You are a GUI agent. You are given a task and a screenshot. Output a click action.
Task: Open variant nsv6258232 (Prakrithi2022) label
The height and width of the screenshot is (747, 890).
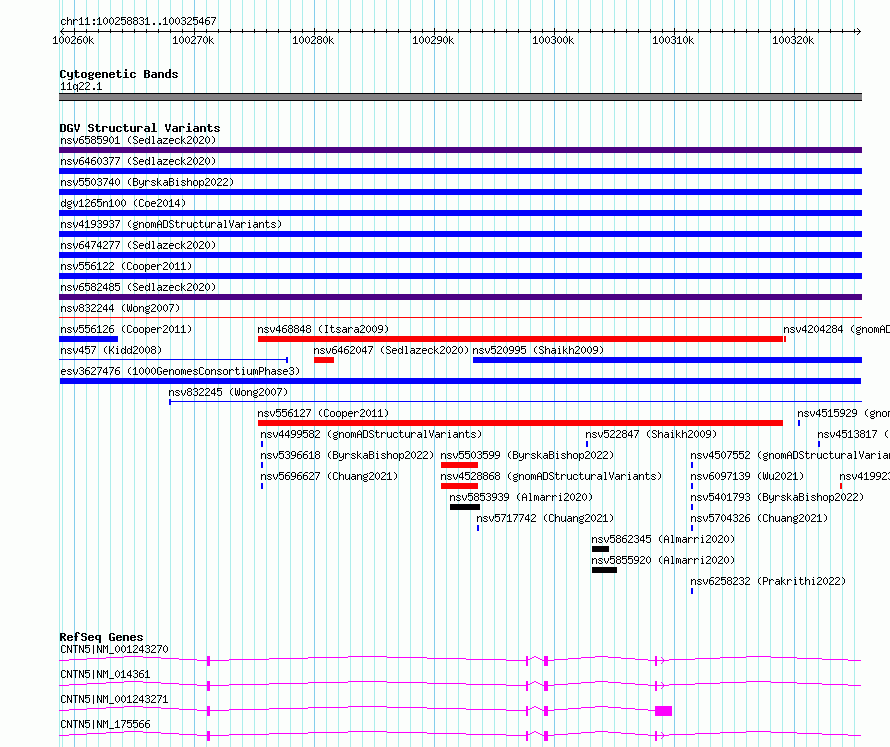(x=768, y=581)
